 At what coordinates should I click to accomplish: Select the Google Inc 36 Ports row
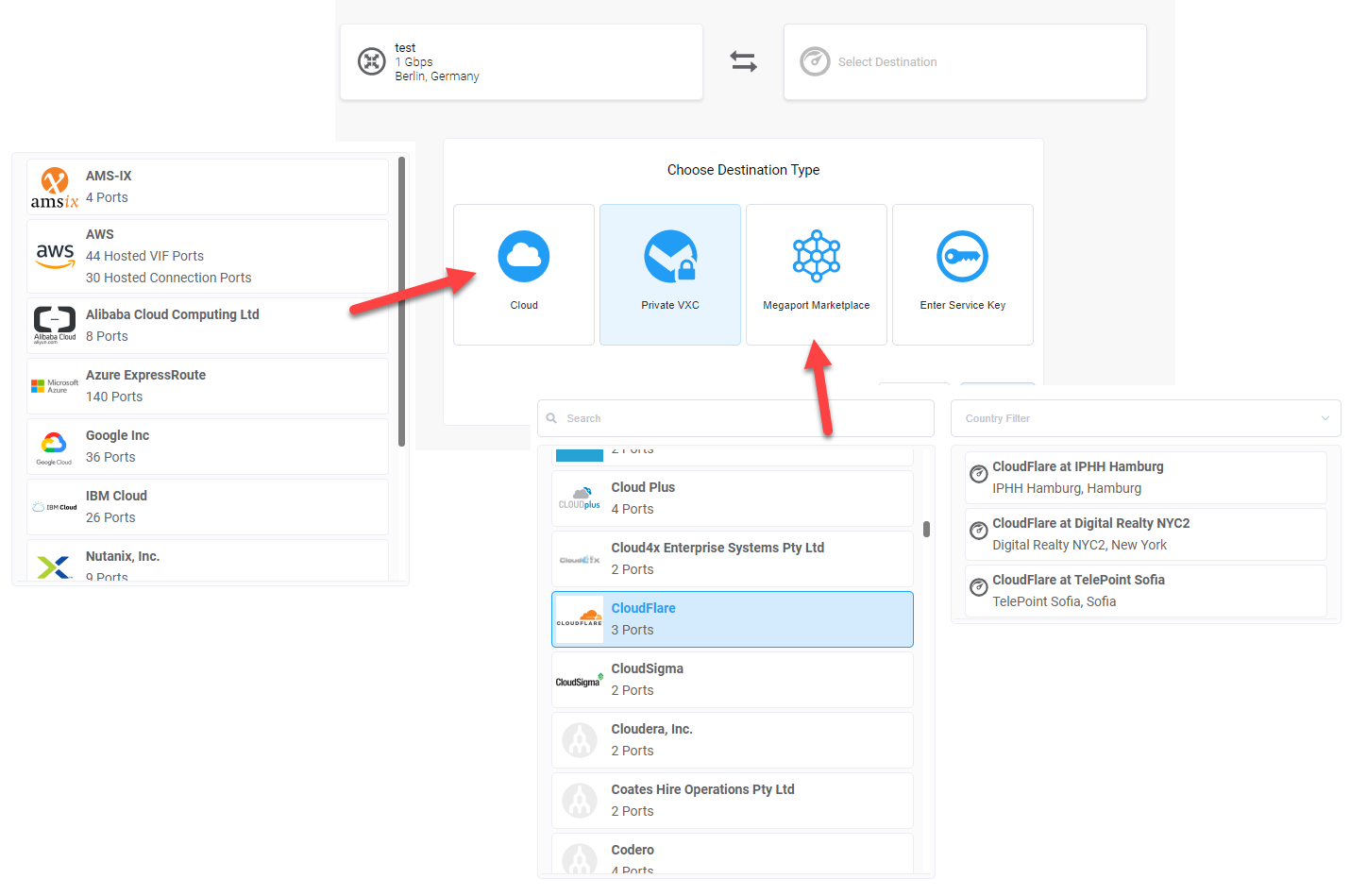(208, 447)
